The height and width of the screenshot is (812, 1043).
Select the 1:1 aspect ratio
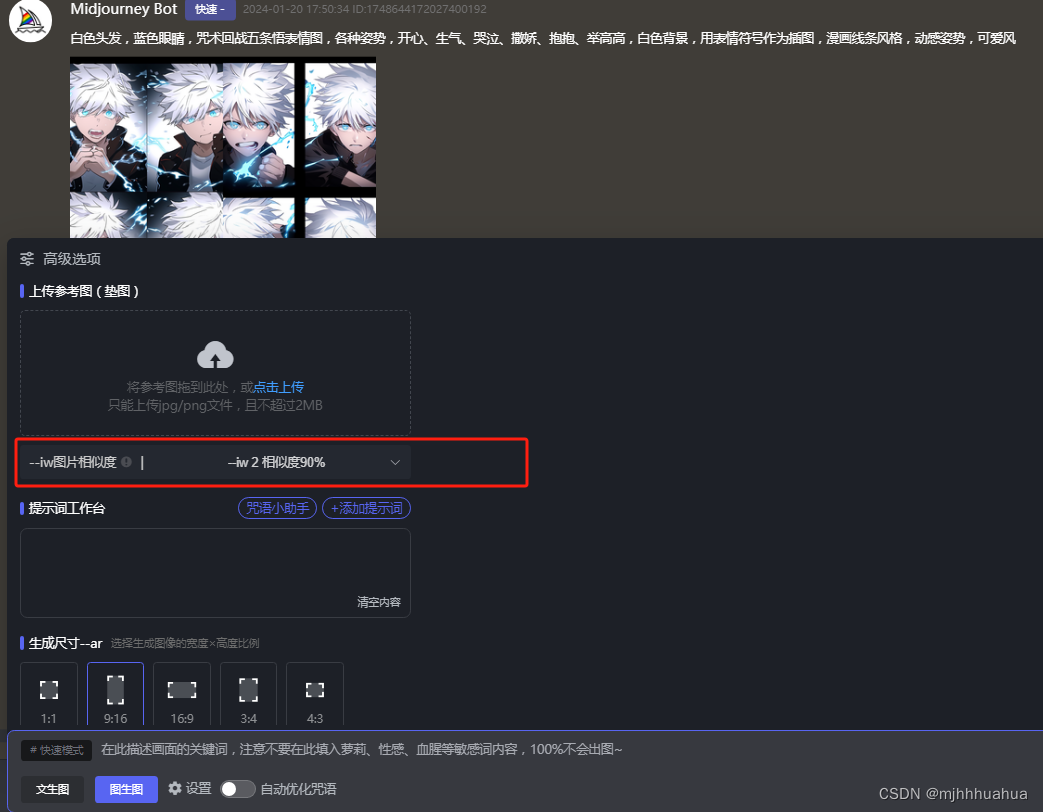tap(49, 693)
